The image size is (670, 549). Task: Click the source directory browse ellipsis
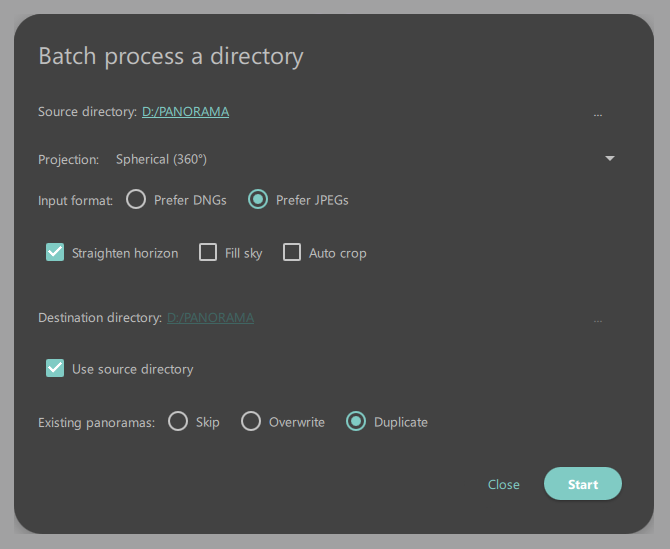pos(597,113)
